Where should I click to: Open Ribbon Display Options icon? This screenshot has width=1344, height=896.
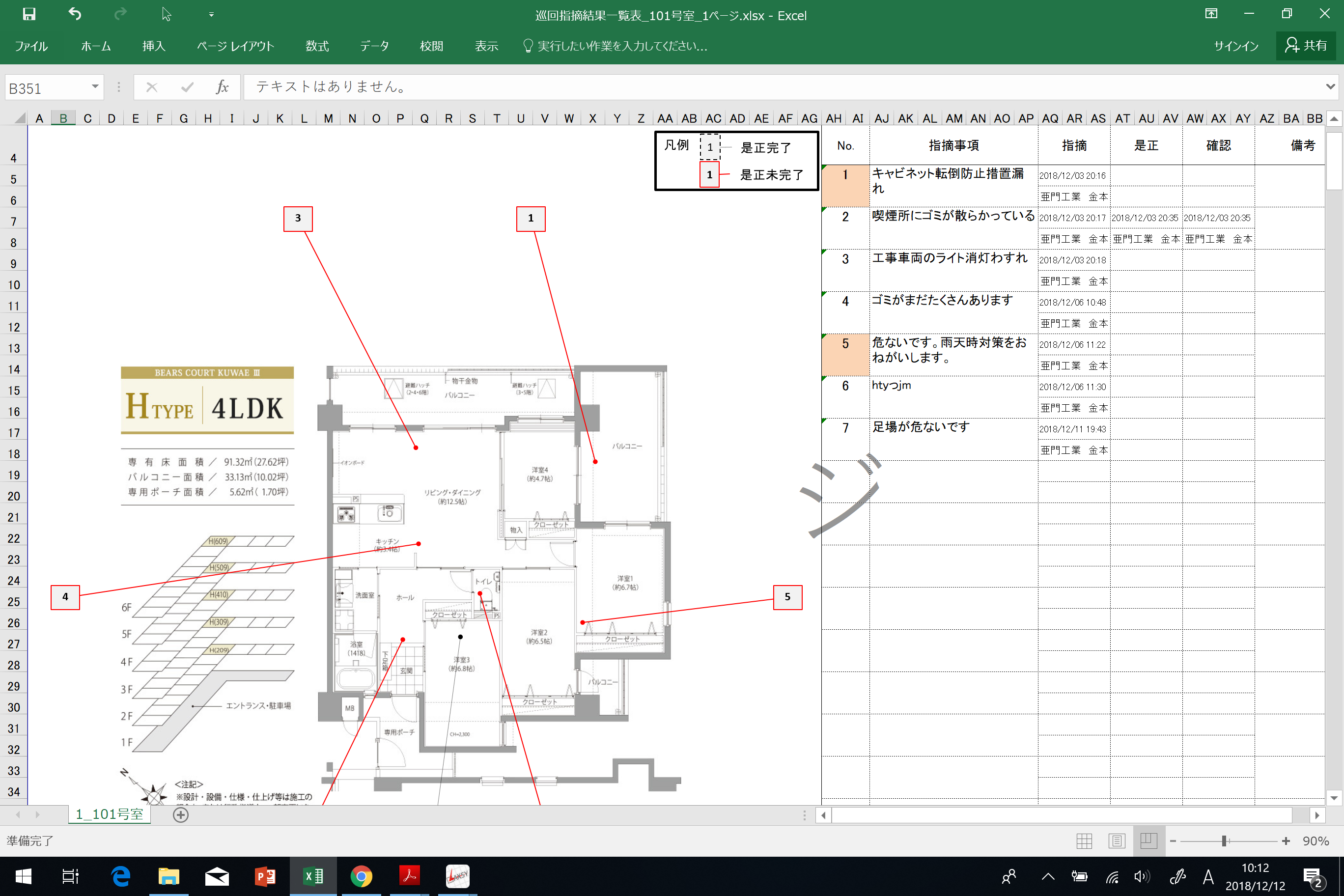point(1211,14)
